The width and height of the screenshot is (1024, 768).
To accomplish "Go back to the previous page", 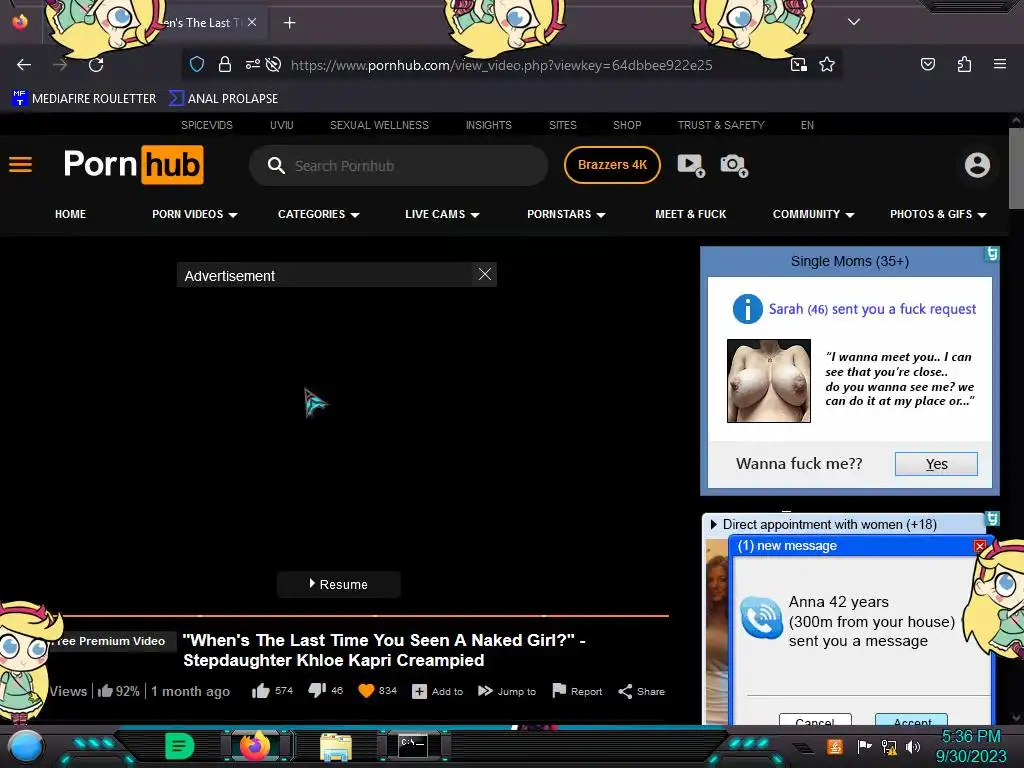I will [24, 65].
